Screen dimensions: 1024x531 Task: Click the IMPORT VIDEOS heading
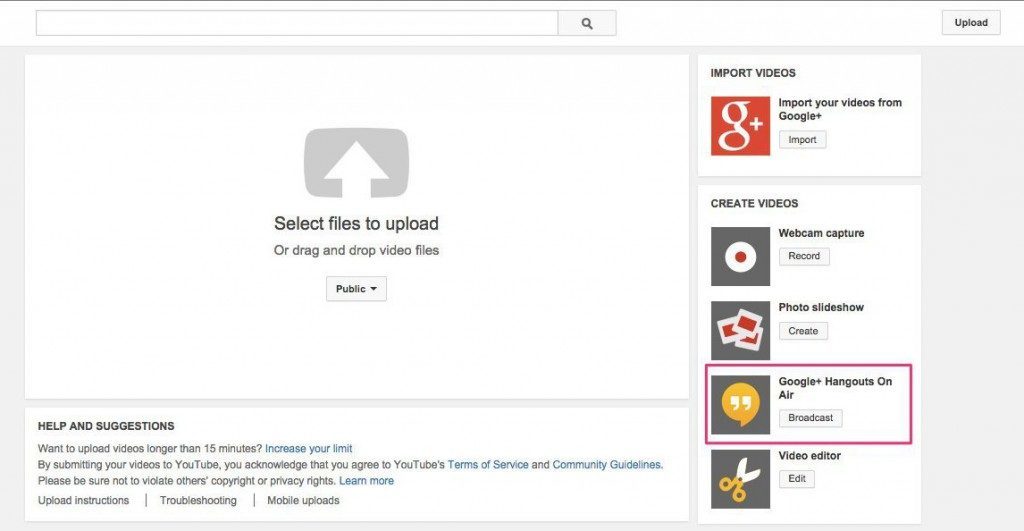click(753, 73)
